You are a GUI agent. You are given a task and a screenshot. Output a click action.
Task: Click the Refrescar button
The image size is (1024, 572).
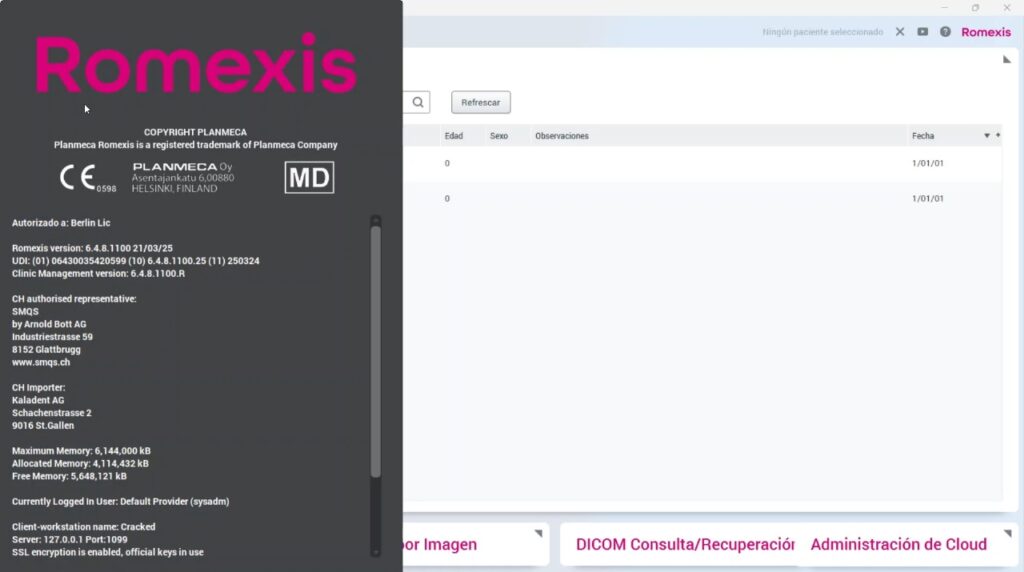(x=481, y=103)
